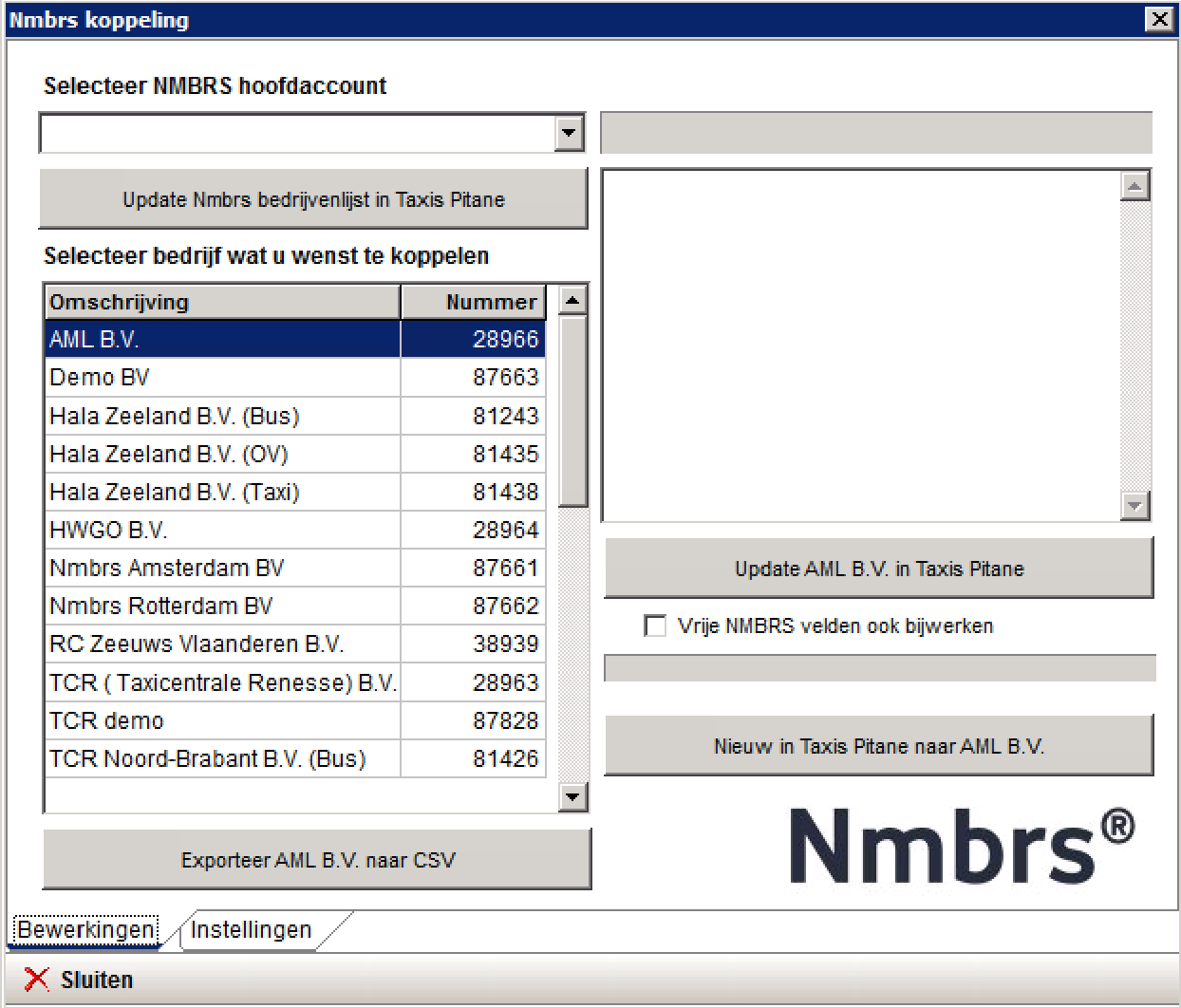
Task: Sort by the Nummer column header
Action: point(473,302)
